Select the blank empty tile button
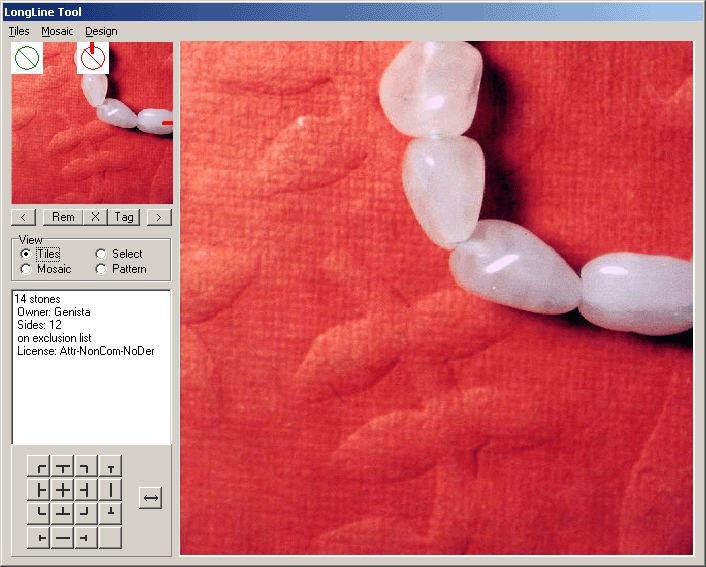Viewport: 706px width, 567px height. [x=110, y=538]
